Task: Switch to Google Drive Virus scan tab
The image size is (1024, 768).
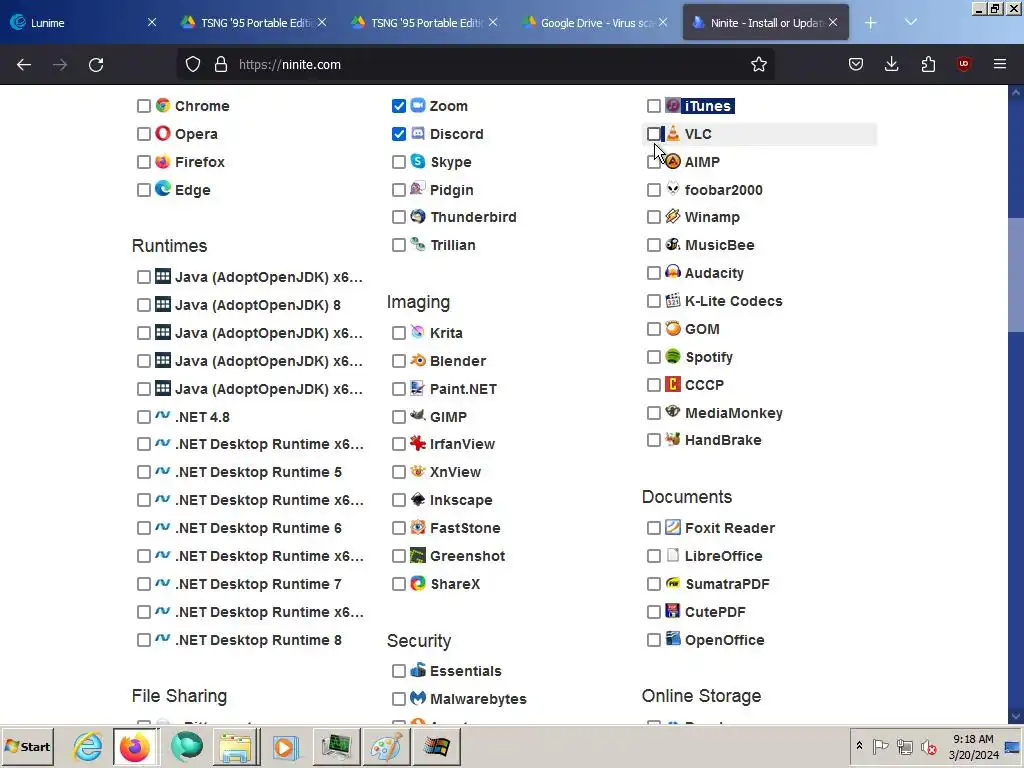Action: (594, 22)
